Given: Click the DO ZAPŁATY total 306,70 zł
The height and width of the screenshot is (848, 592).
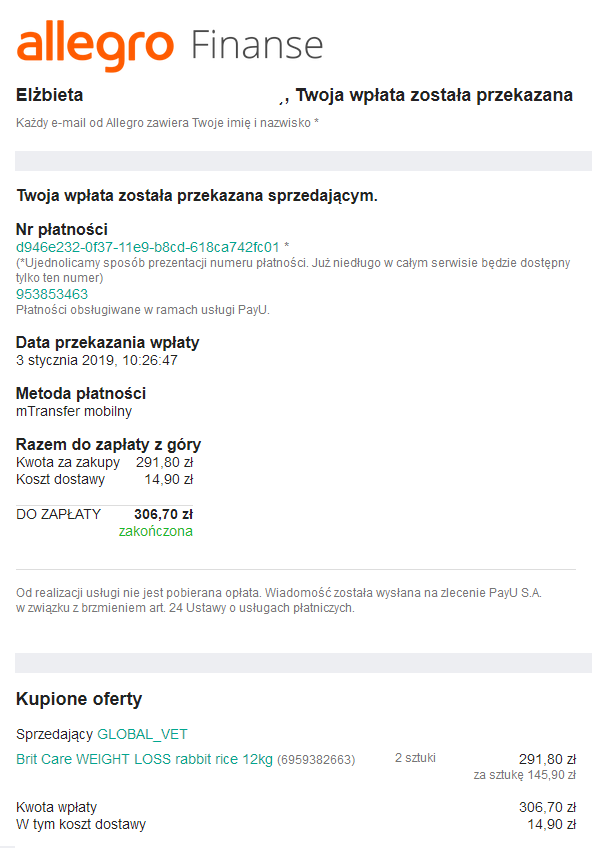Looking at the screenshot, I should (x=163, y=514).
